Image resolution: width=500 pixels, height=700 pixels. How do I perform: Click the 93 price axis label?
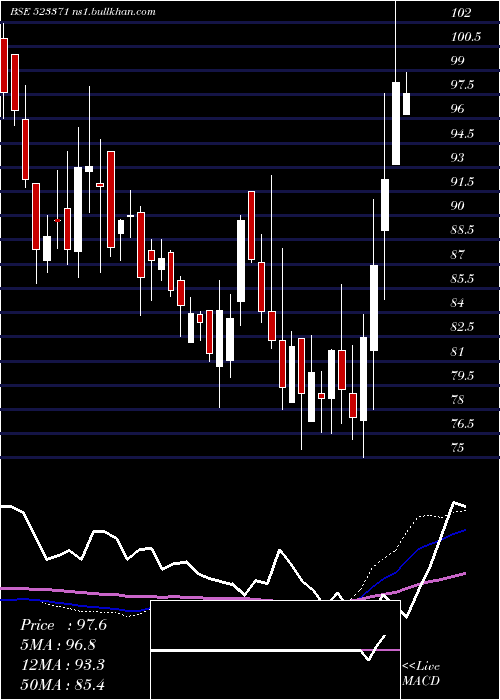pos(458,158)
